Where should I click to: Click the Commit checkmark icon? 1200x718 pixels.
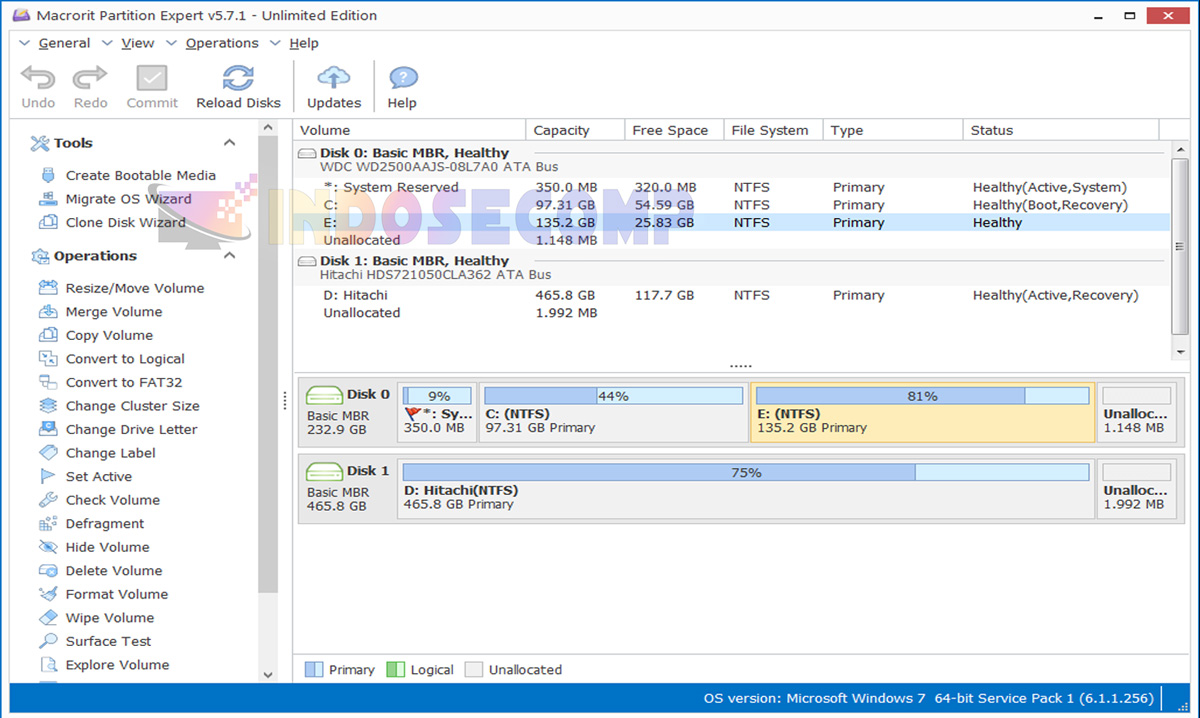(x=152, y=78)
